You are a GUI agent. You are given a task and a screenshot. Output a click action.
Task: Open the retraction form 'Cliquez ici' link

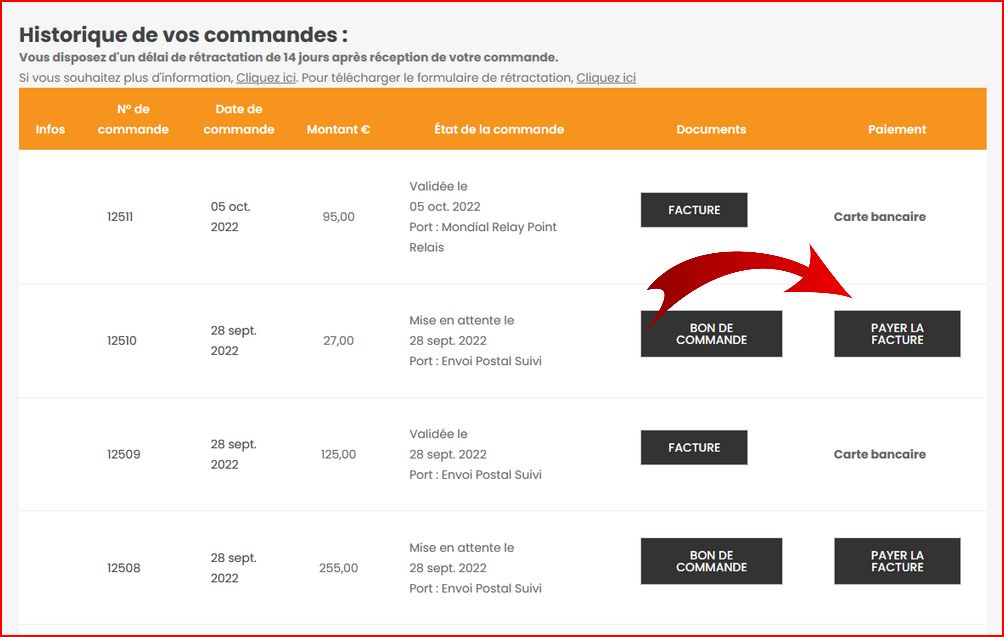[x=606, y=77]
